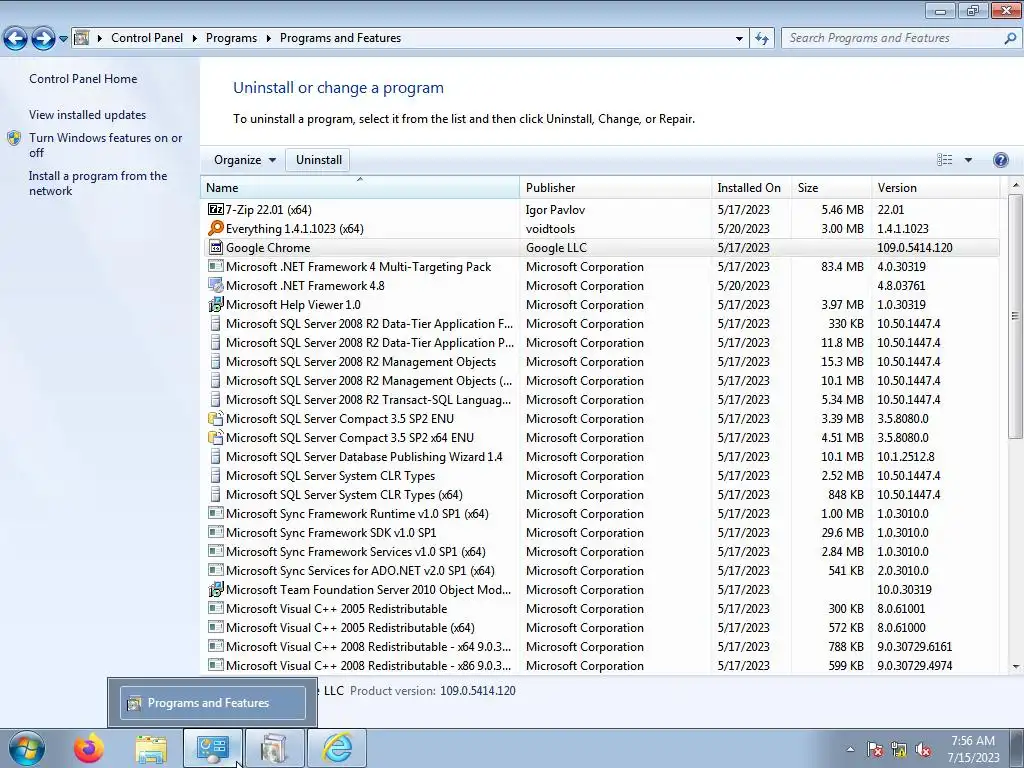Select SQL Server Compact 3.5 SP2 ENU icon

click(x=216, y=418)
